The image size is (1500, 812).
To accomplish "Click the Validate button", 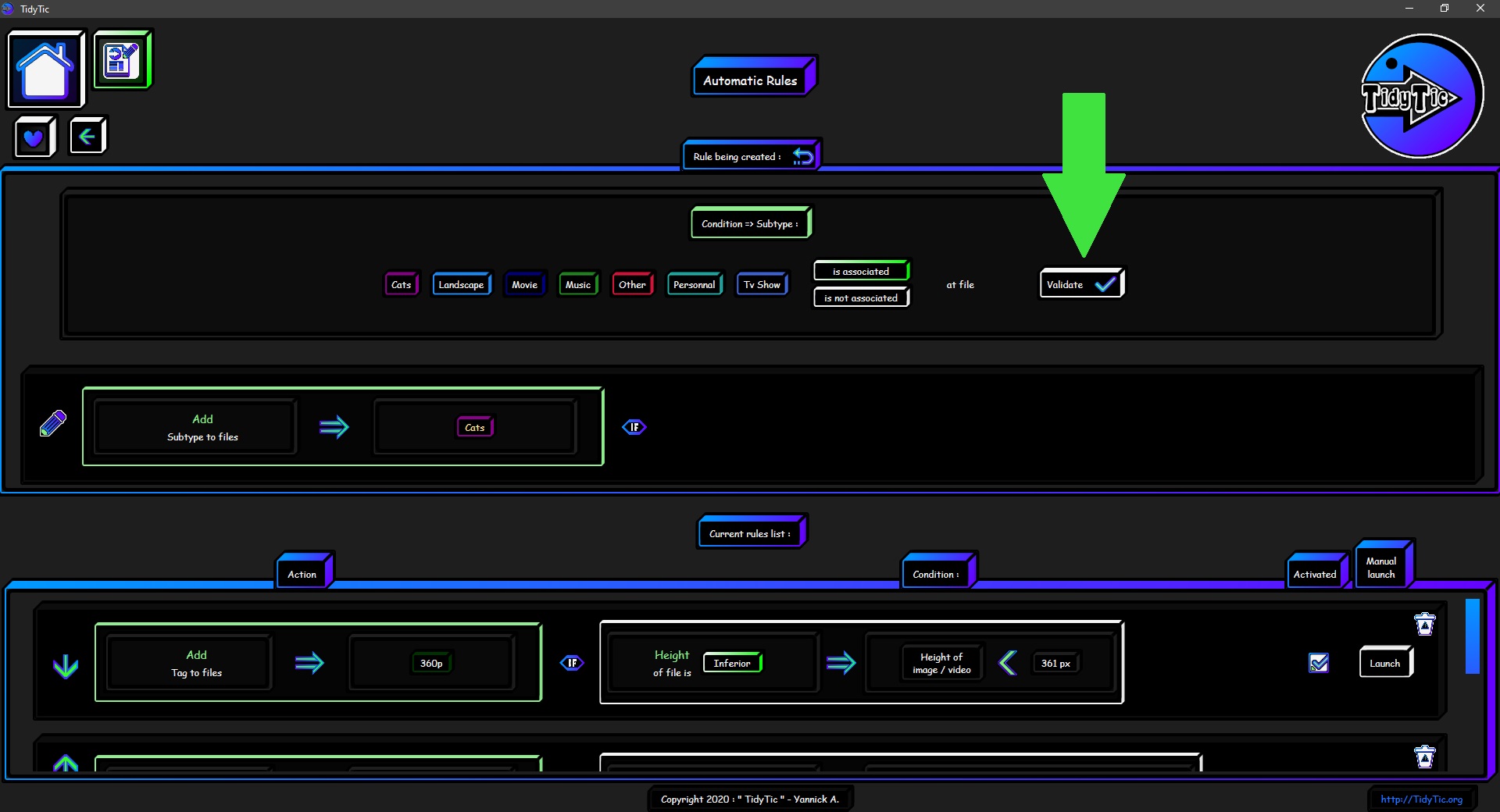I will 1082,283.
